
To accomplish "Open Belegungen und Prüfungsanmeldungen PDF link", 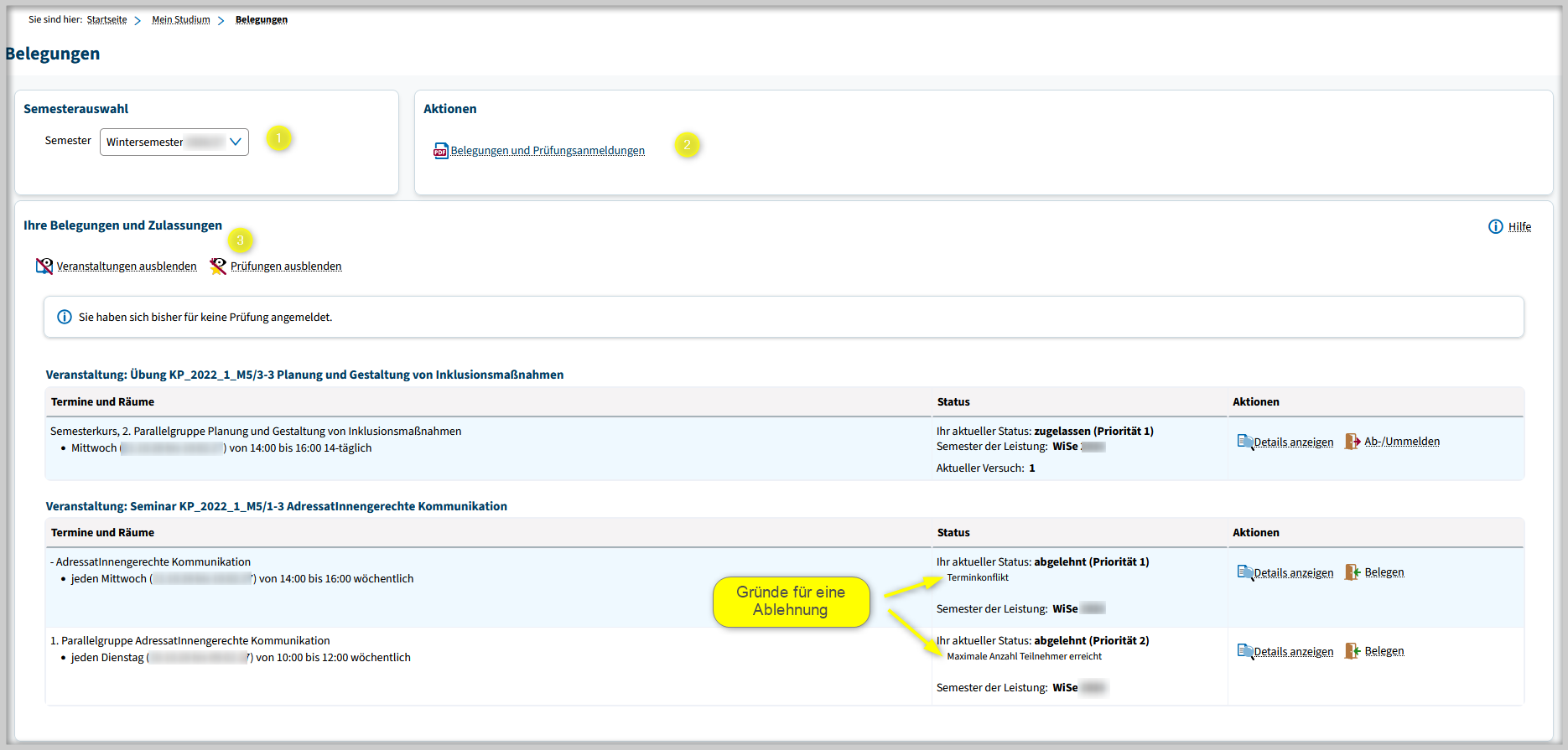I will (x=548, y=151).
